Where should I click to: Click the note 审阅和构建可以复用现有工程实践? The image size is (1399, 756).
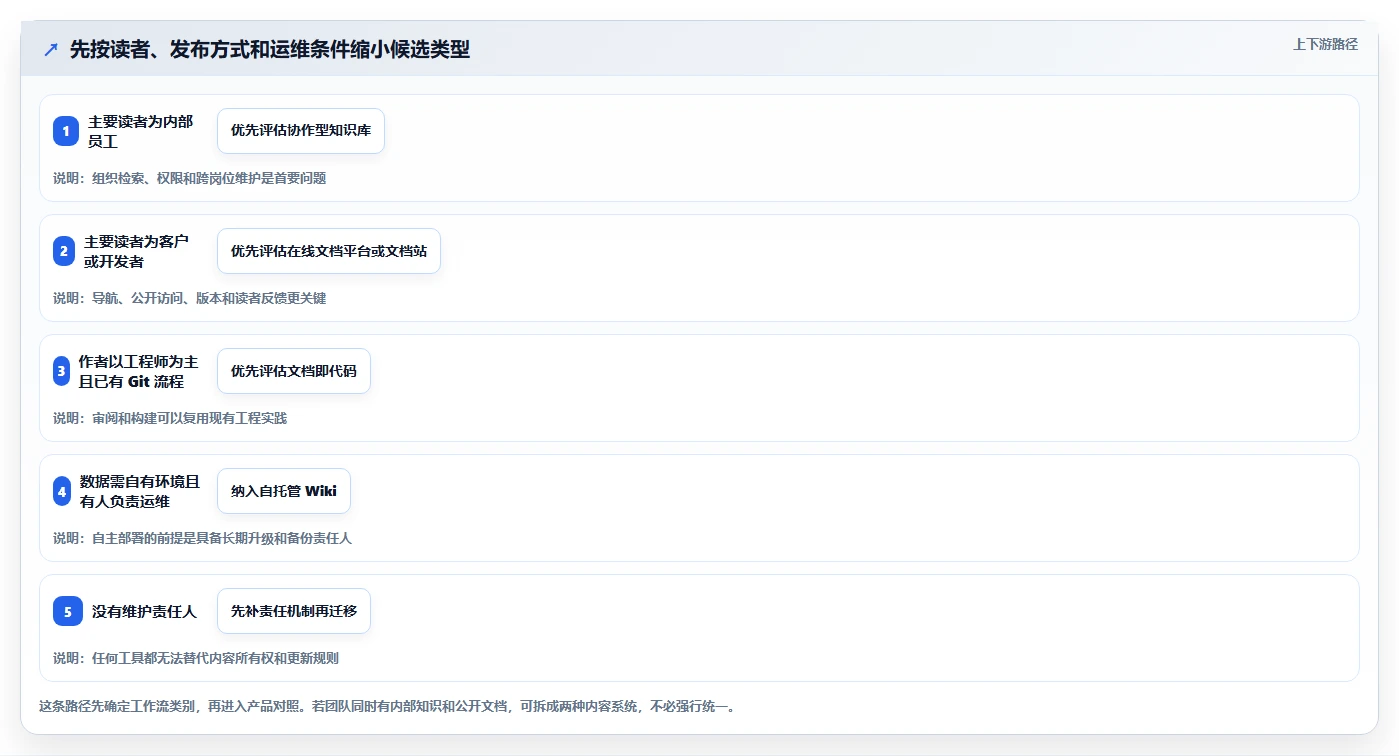(x=190, y=418)
